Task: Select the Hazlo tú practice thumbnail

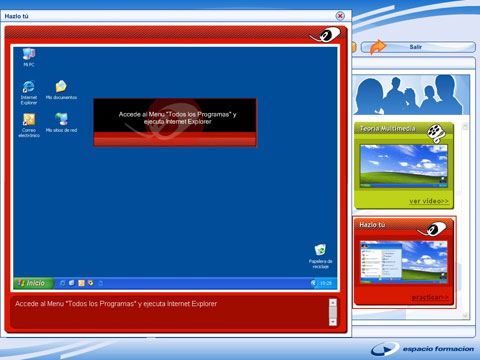Action: (x=404, y=262)
